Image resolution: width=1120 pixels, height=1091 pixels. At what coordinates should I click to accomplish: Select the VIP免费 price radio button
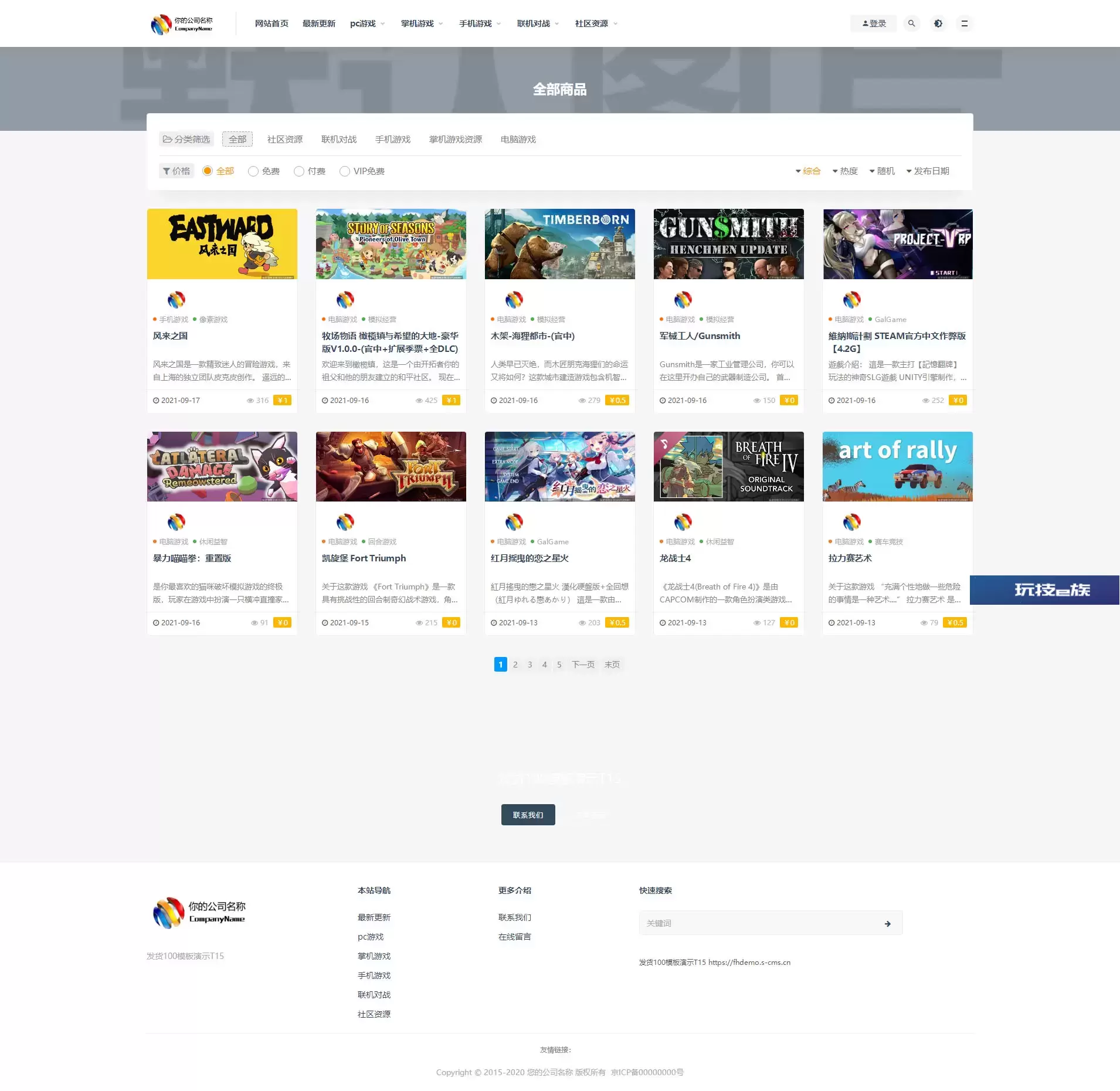tap(345, 171)
